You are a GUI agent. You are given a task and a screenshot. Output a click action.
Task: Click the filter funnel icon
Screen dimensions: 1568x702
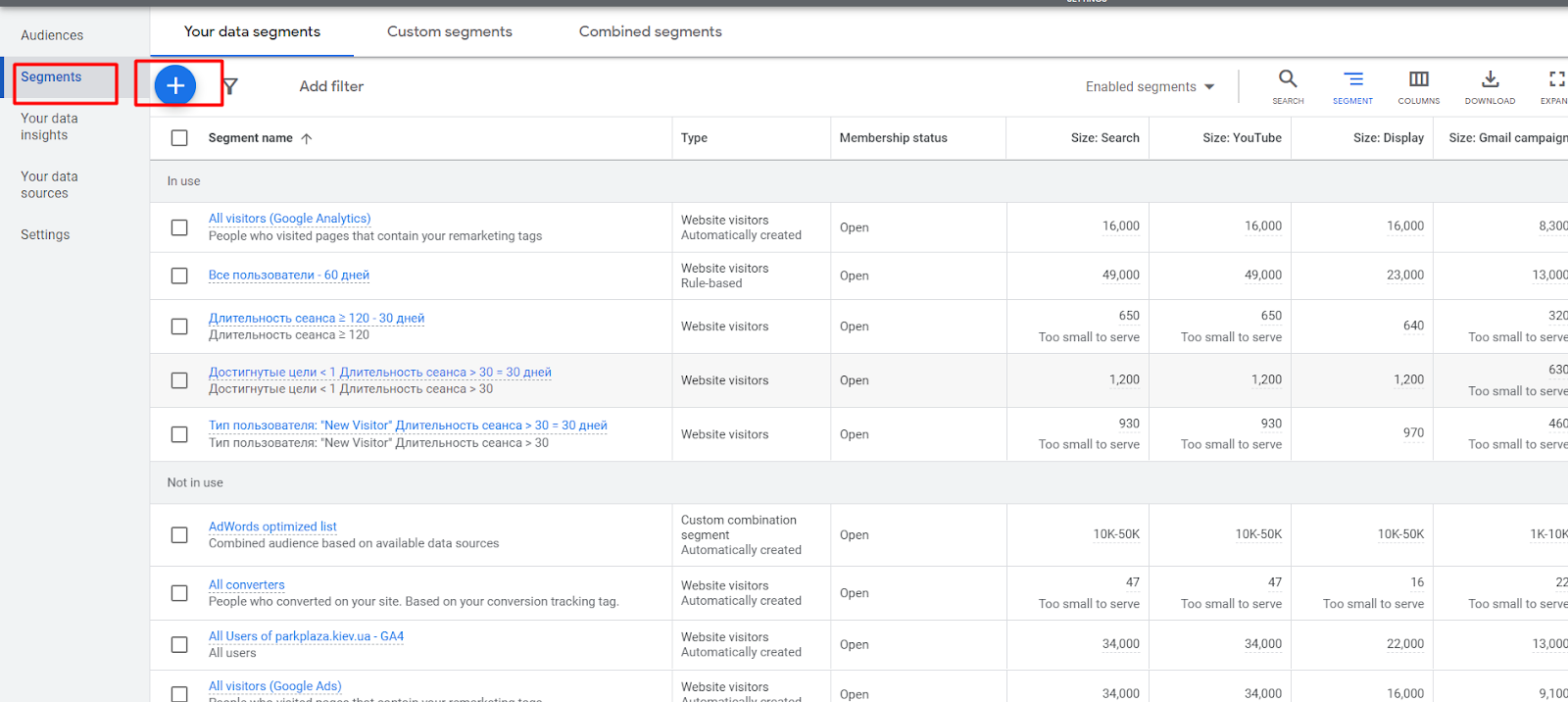pyautogui.click(x=230, y=86)
